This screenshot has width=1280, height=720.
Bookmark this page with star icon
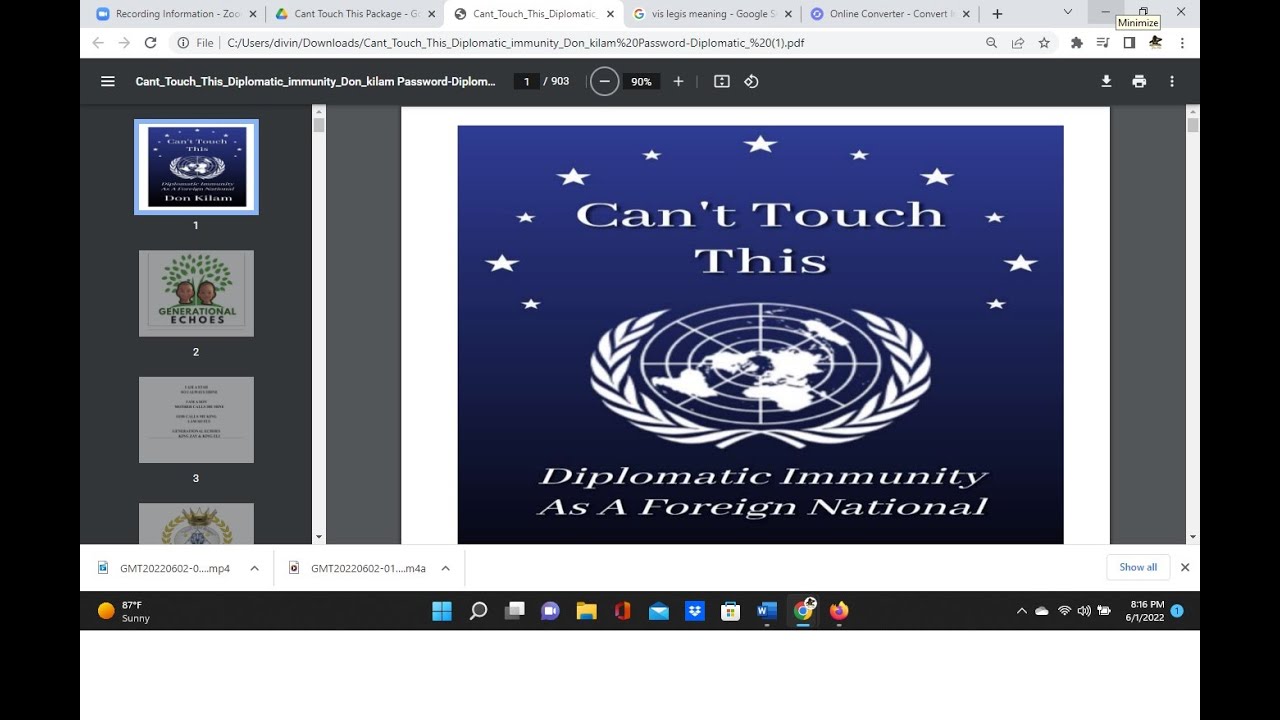click(1044, 43)
